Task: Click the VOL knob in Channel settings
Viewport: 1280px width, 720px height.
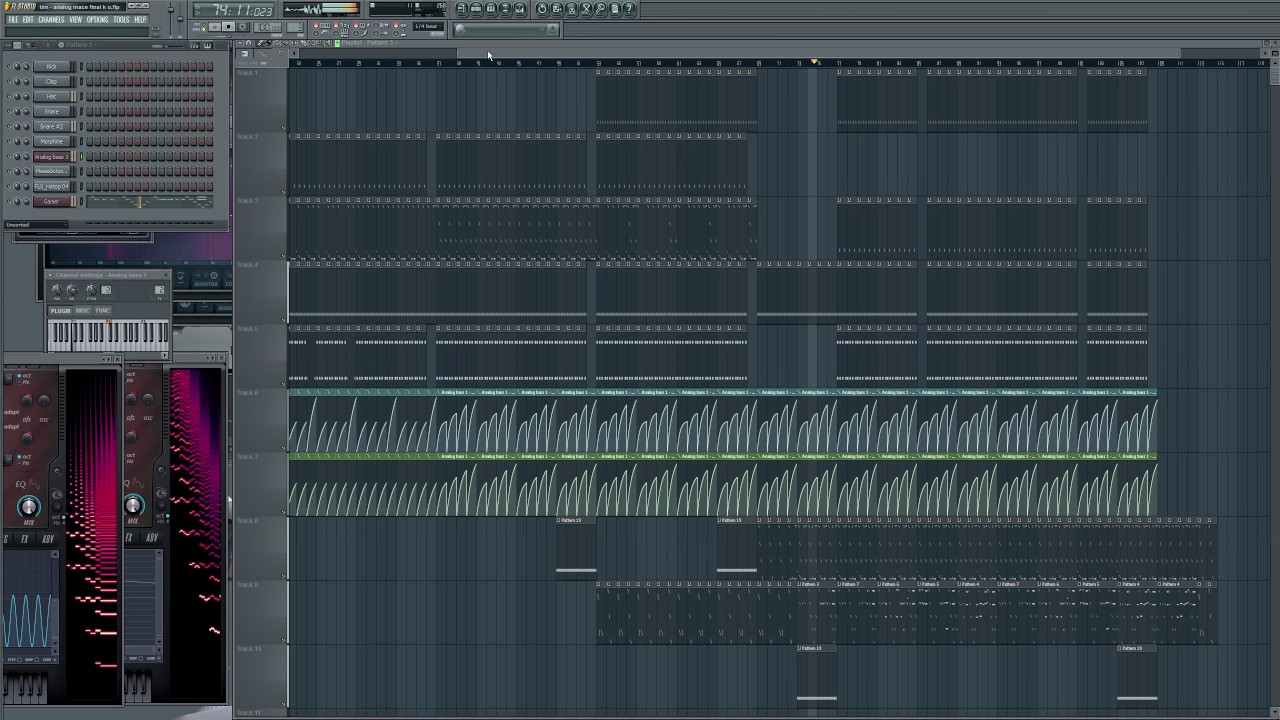Action: pos(72,290)
